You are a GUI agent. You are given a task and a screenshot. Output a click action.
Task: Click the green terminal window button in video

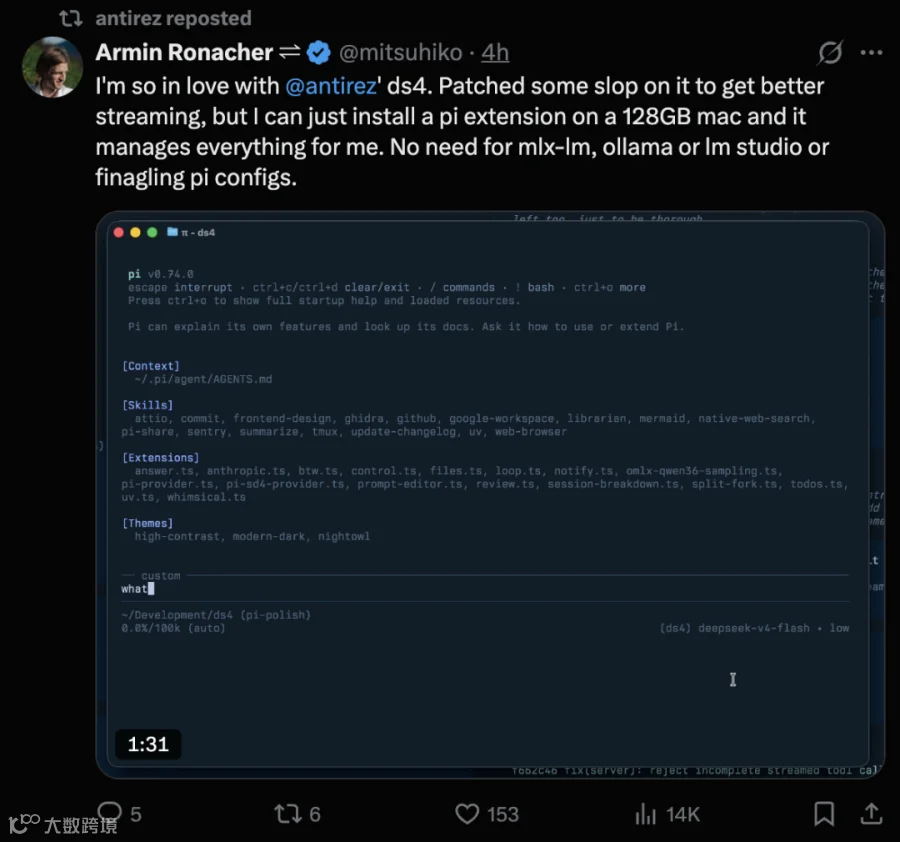click(152, 232)
